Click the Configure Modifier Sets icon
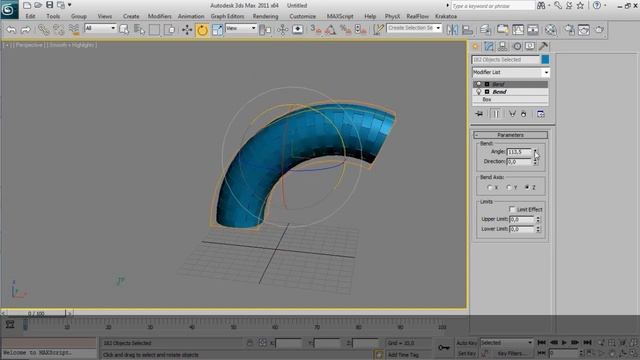Screen dimensions: 640x360 [x=540, y=114]
